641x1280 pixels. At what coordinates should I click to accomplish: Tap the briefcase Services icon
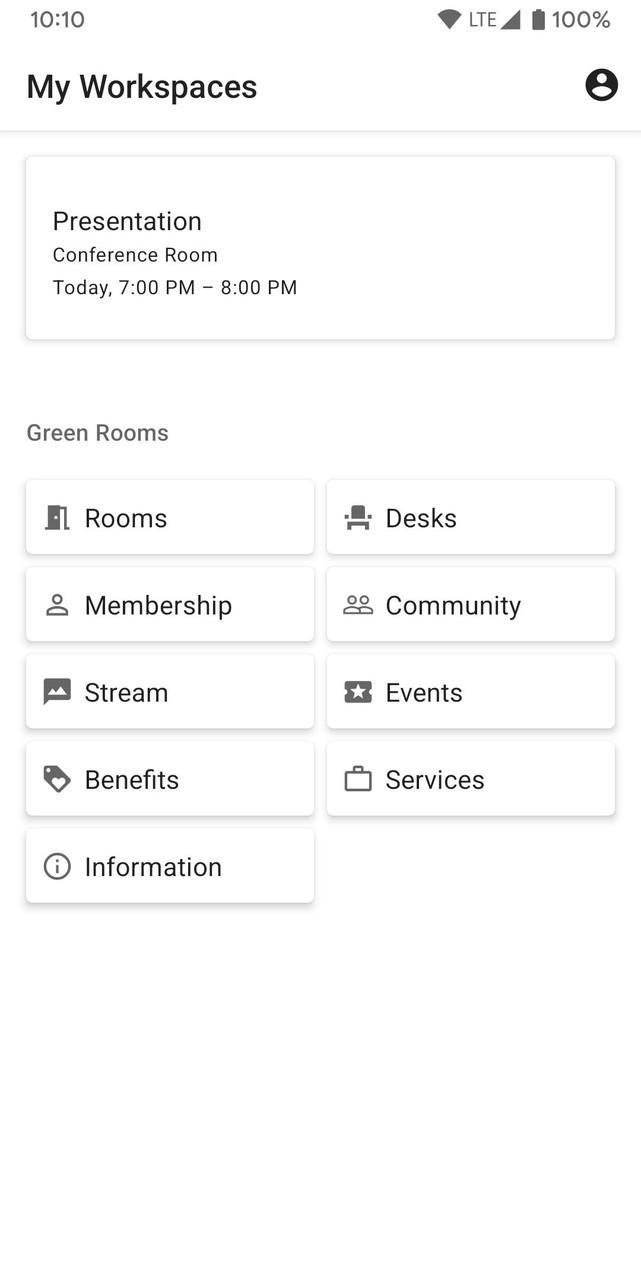[358, 779]
